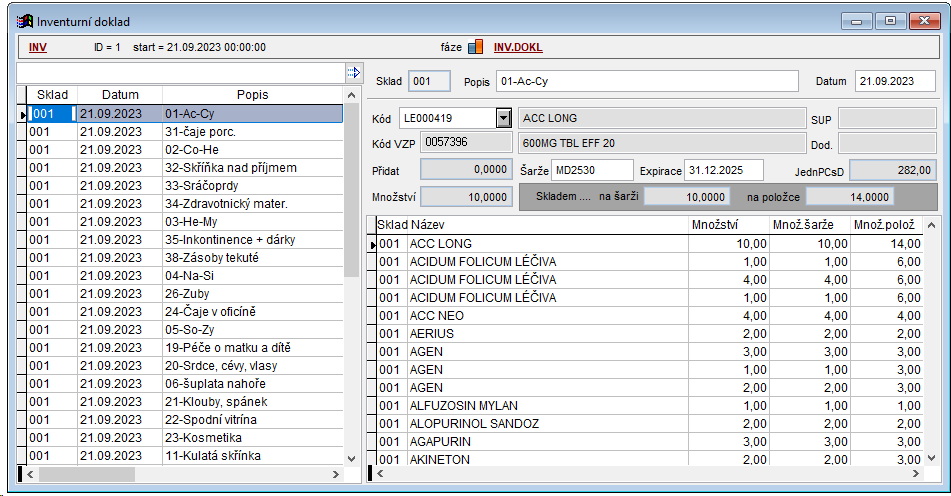Open the INV link
This screenshot has width=951, height=496.
tap(38, 47)
